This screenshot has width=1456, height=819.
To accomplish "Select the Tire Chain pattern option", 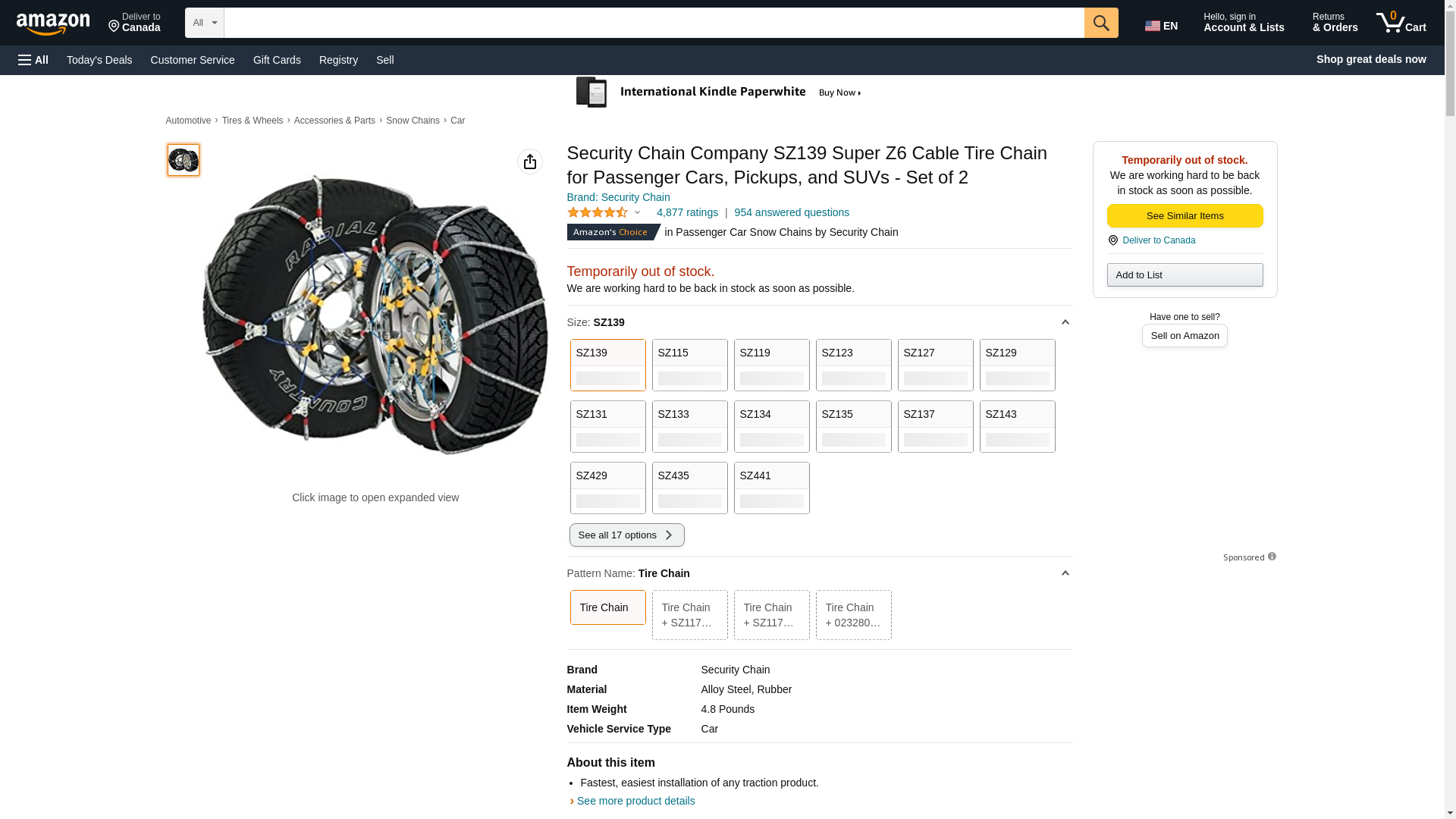I will [607, 607].
